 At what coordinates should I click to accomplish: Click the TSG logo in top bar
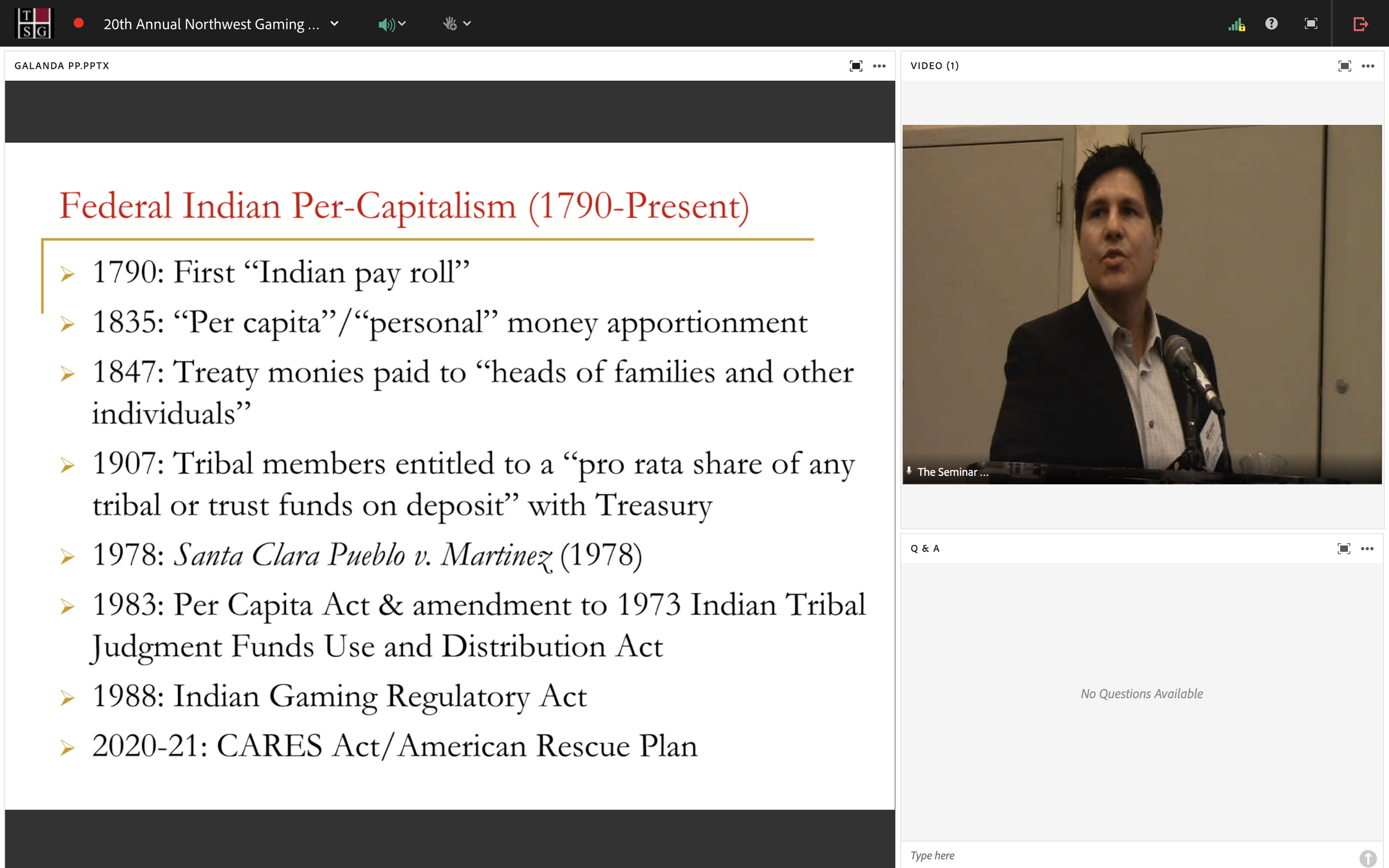pyautogui.click(x=34, y=23)
